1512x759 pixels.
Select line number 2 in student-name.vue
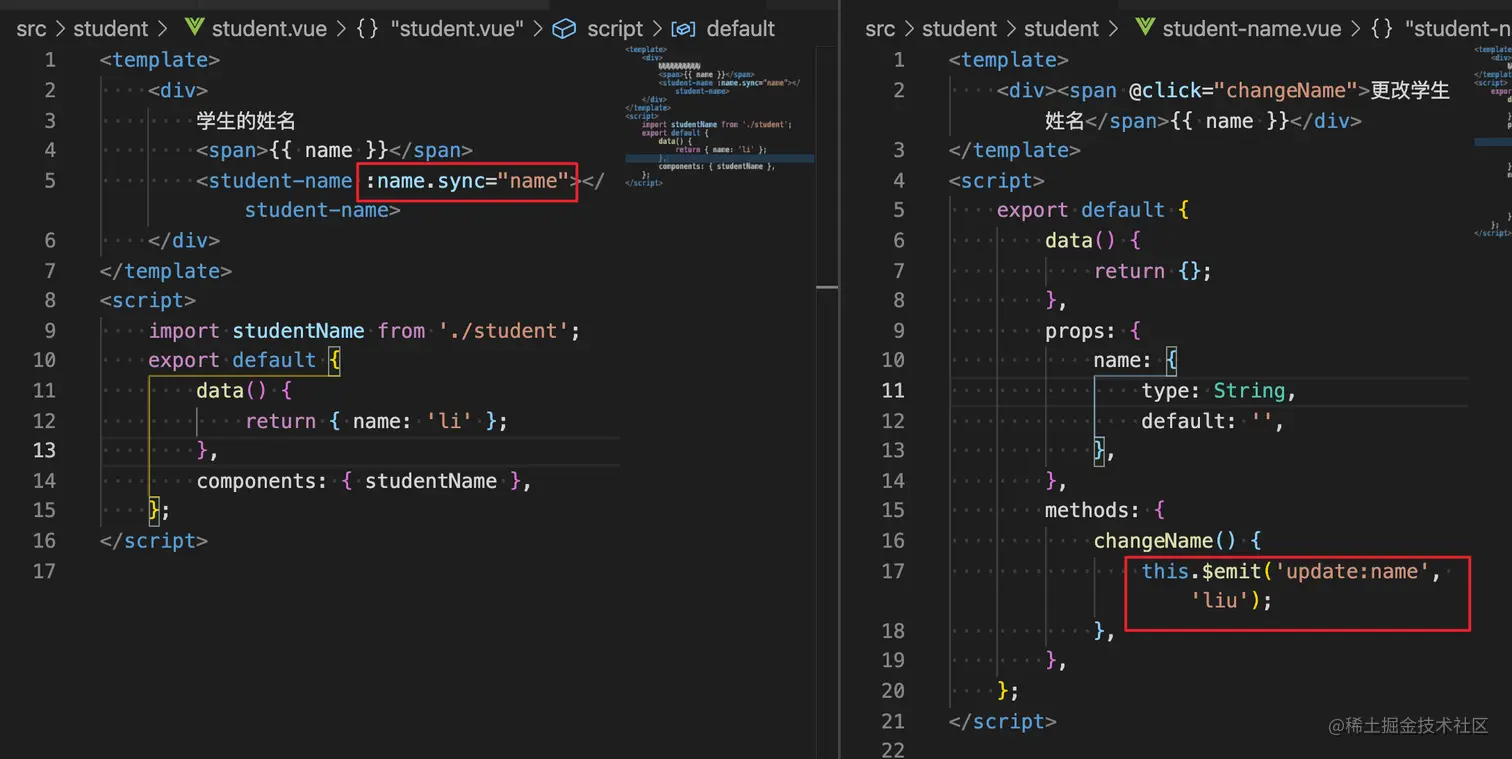(x=898, y=90)
